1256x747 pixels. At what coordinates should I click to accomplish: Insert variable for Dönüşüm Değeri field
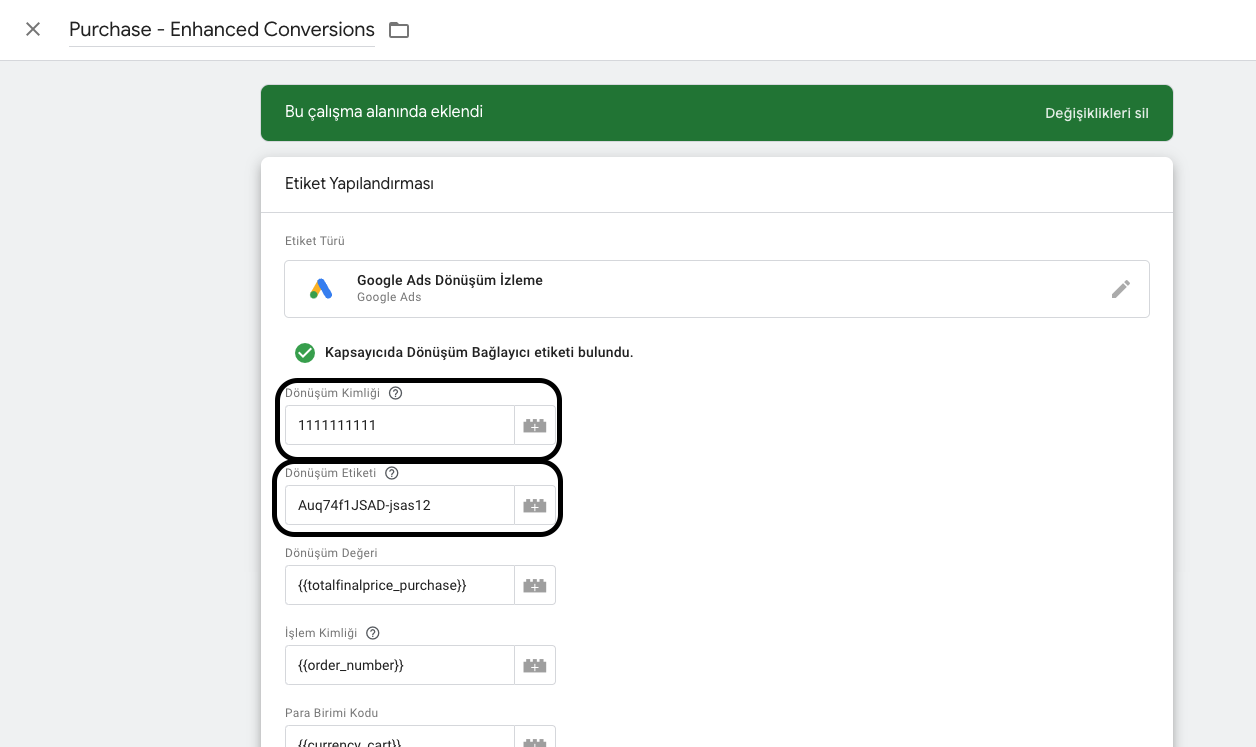[535, 585]
